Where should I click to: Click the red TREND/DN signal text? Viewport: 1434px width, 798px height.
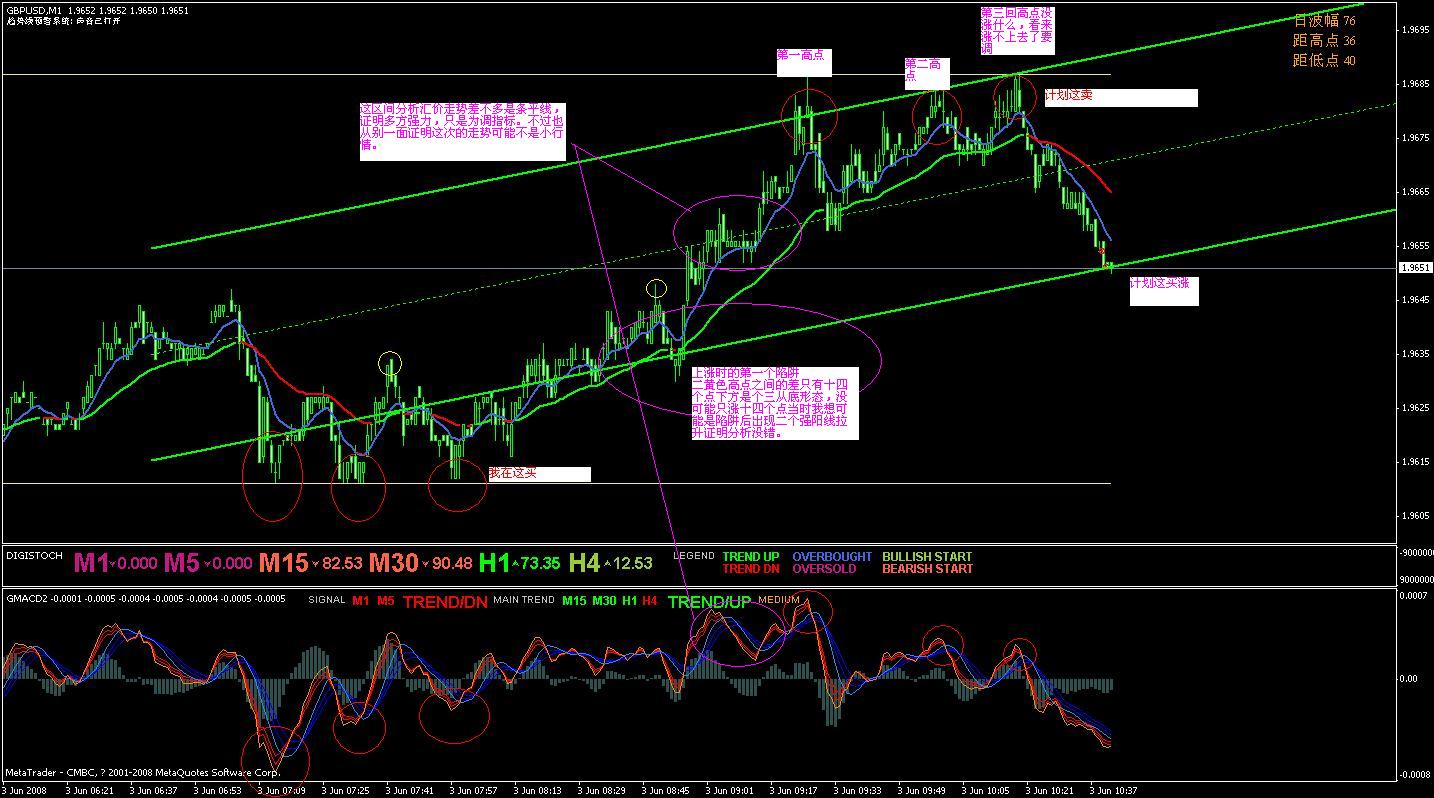tap(443, 602)
